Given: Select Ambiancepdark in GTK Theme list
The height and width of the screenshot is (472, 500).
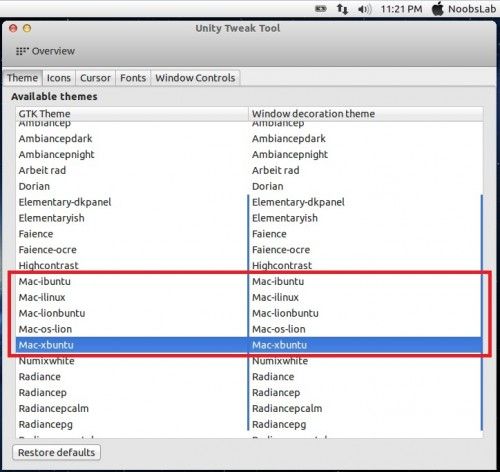Looking at the screenshot, I should click(x=132, y=138).
